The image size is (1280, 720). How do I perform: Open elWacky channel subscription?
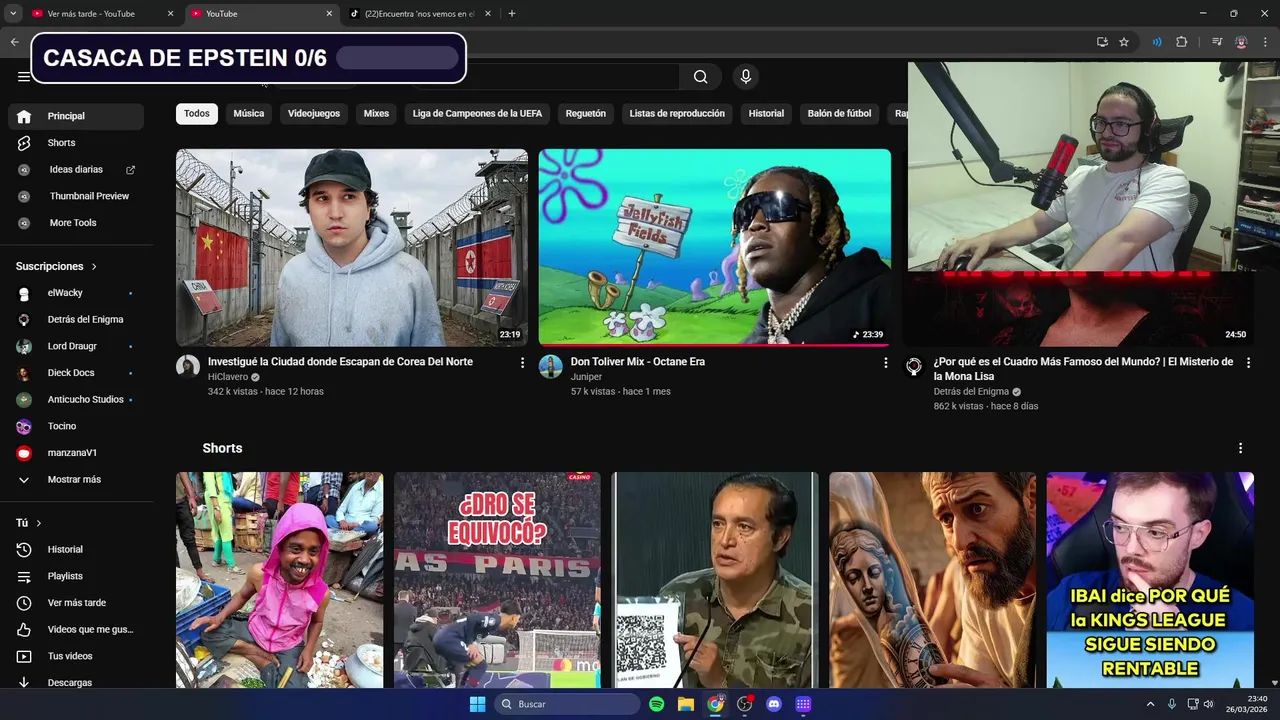pyautogui.click(x=76, y=293)
